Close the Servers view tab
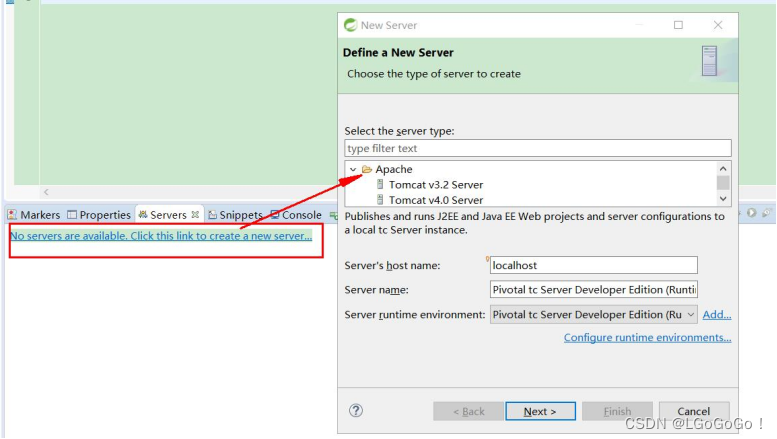Image resolution: width=777 pixels, height=439 pixels. pyautogui.click(x=195, y=215)
